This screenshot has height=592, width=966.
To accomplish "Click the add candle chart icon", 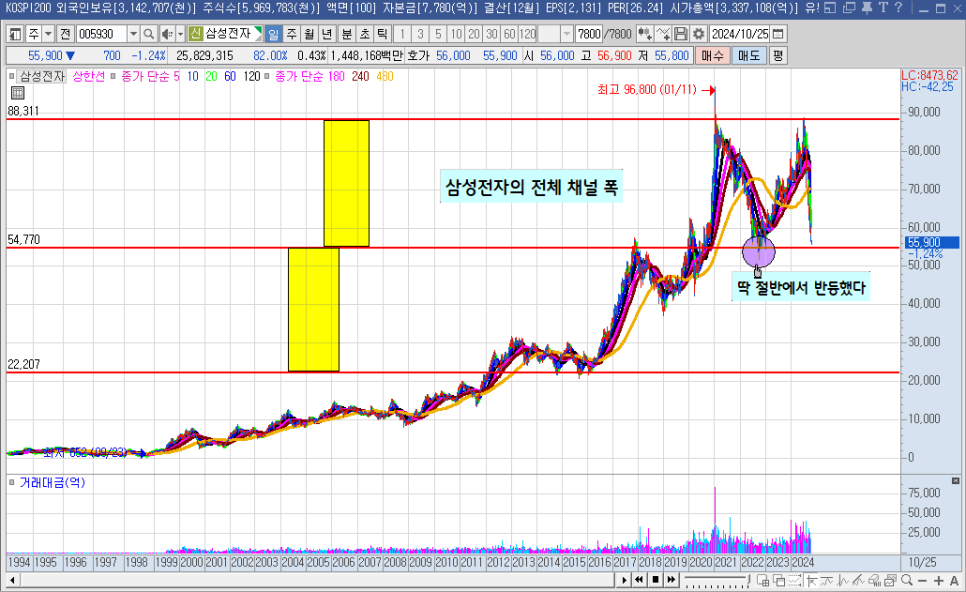I will (x=644, y=34).
